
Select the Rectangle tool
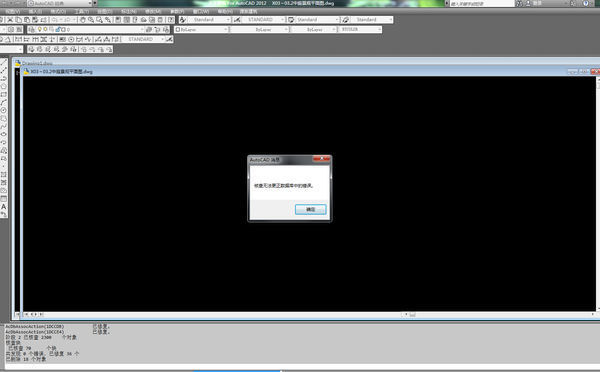[x=3, y=95]
